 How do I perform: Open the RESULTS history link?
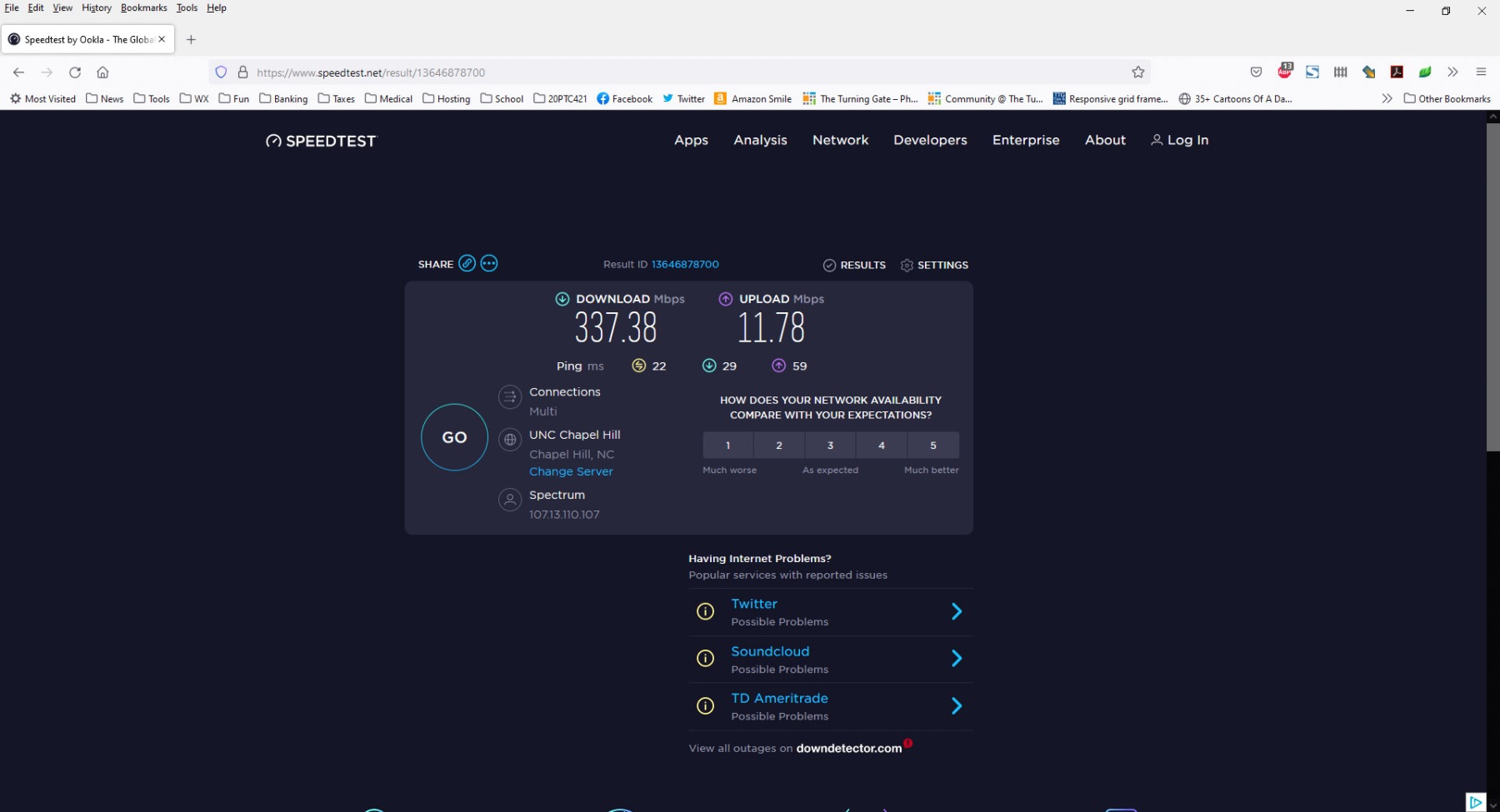(854, 265)
